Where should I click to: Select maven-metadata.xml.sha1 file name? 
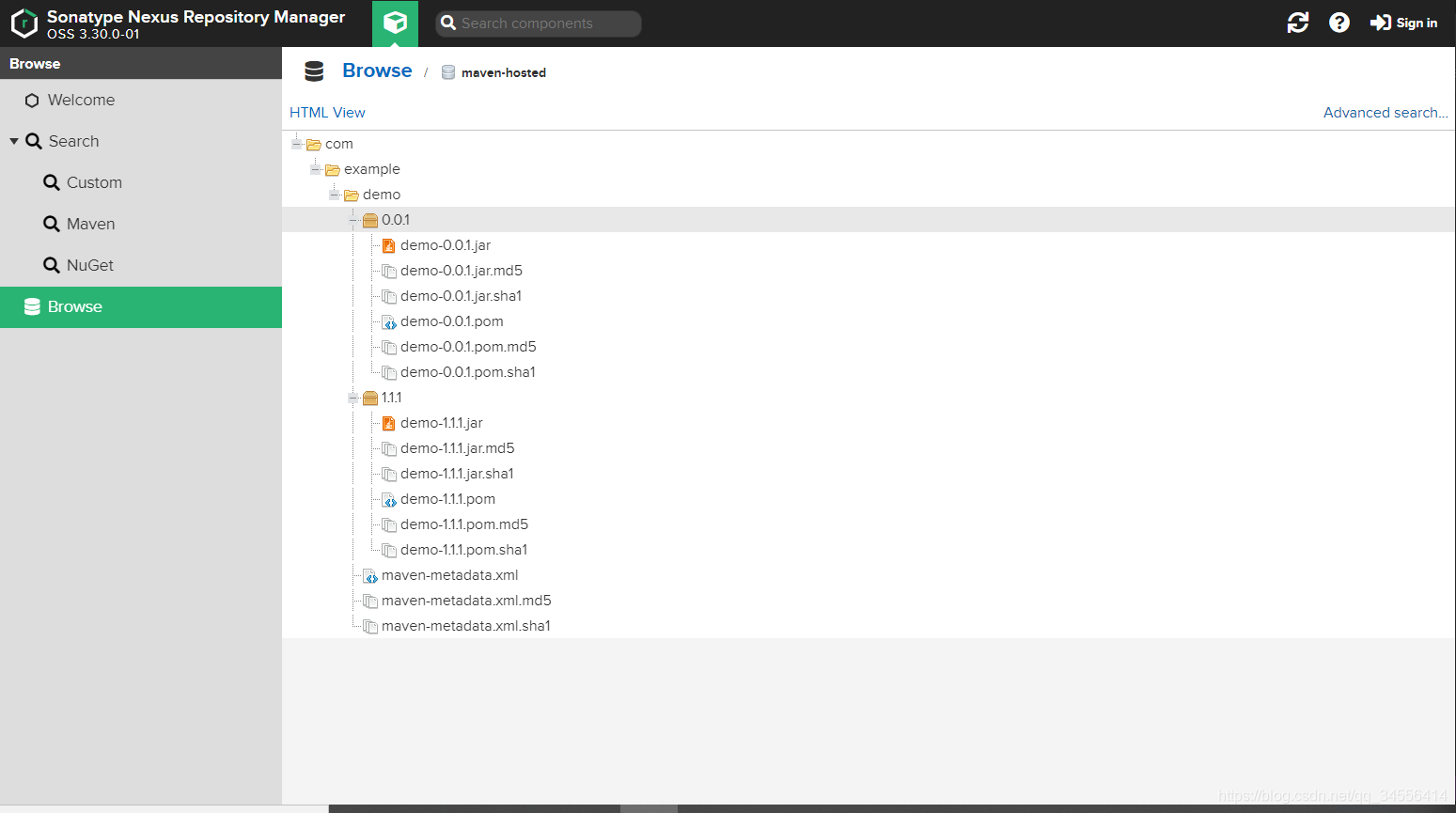[x=466, y=626]
